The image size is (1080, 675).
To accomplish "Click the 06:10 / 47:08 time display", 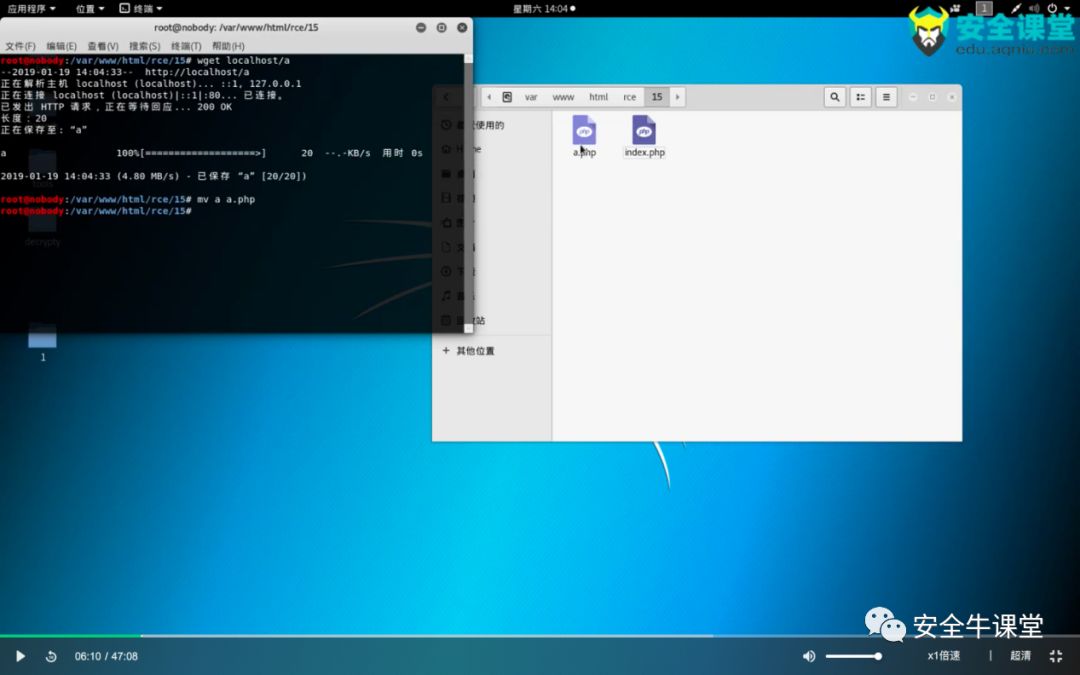I will [x=106, y=656].
